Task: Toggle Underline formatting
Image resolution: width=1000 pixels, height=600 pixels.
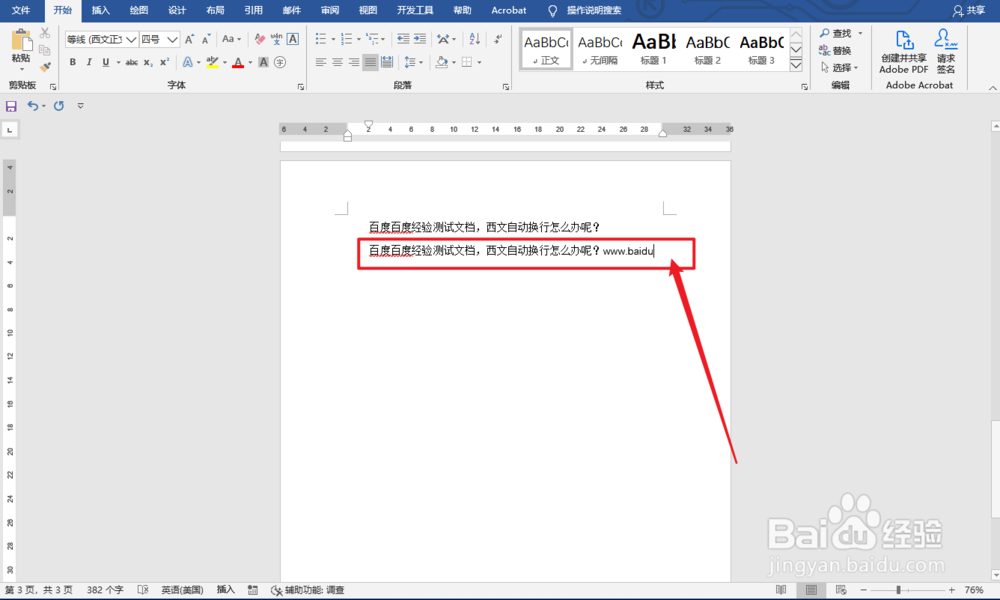Action: (x=105, y=62)
